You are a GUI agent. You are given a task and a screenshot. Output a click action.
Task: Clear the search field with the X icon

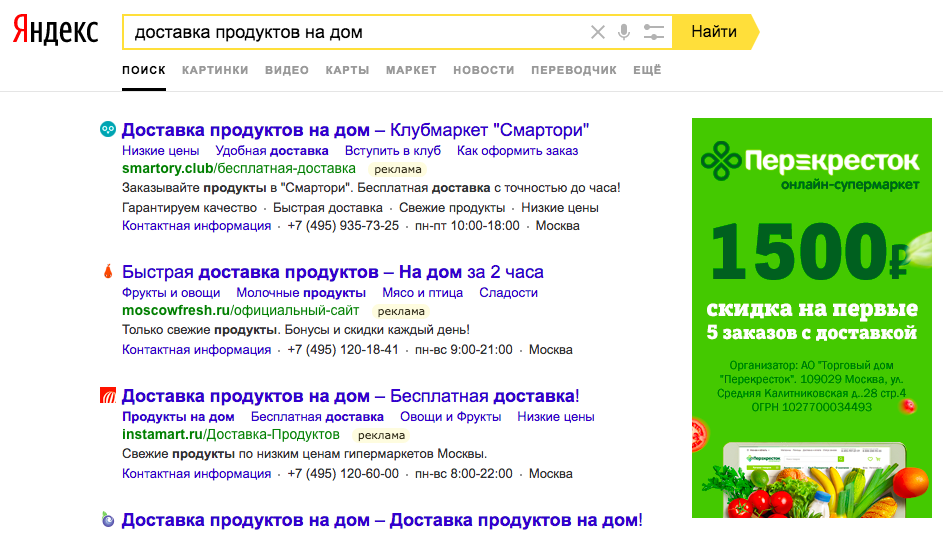pyautogui.click(x=598, y=32)
